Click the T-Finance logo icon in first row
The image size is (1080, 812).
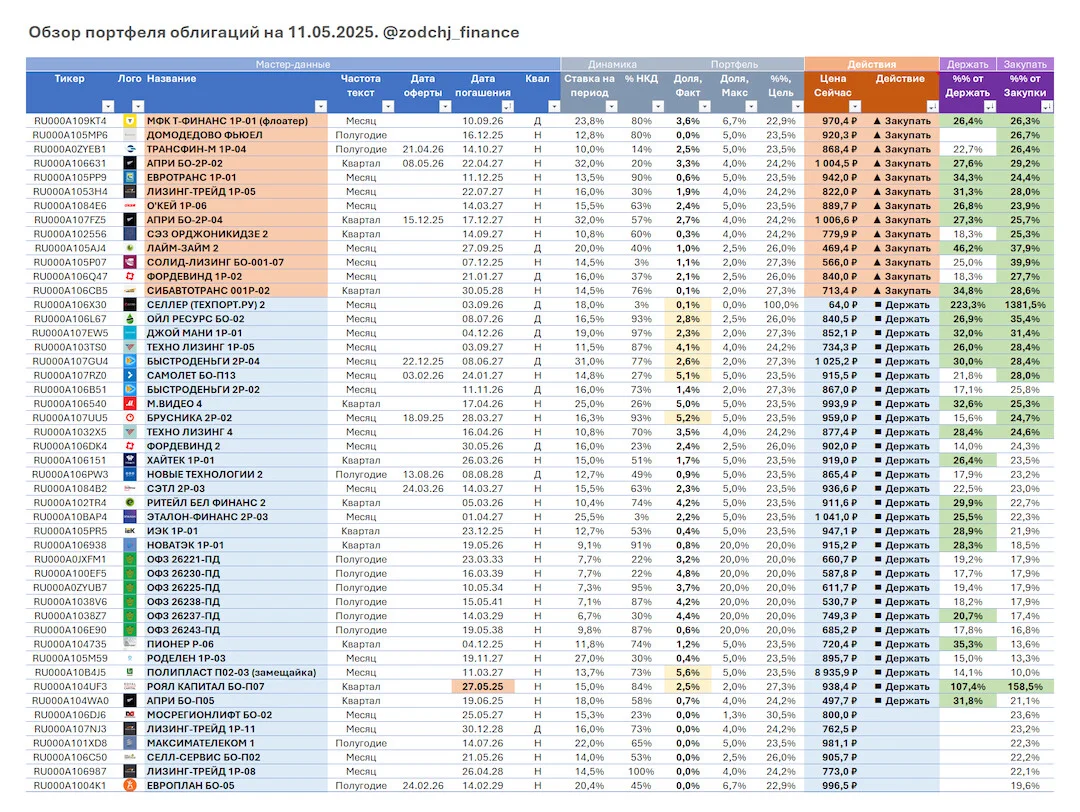tap(129, 121)
